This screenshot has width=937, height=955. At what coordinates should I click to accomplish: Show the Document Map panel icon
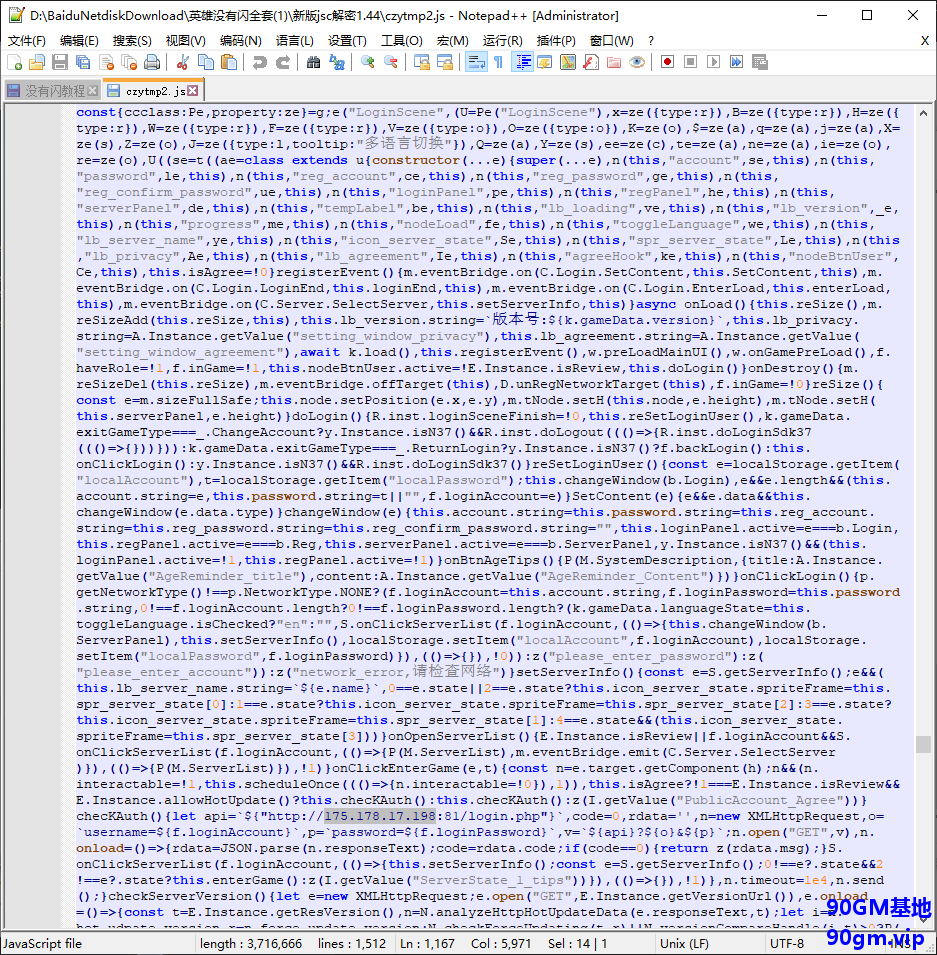(568, 62)
